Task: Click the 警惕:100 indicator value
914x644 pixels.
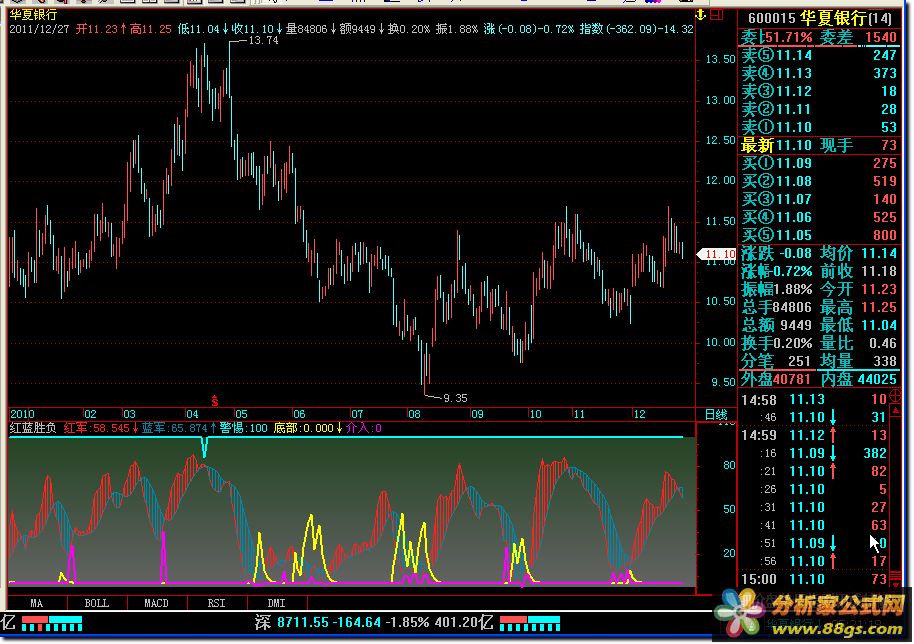Action: [243, 428]
